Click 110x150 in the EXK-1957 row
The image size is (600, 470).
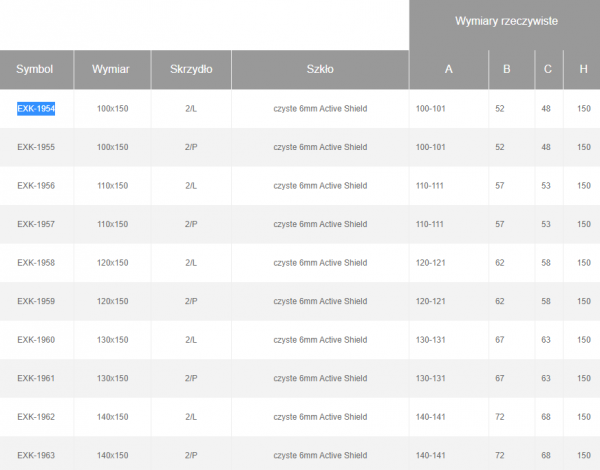112,224
